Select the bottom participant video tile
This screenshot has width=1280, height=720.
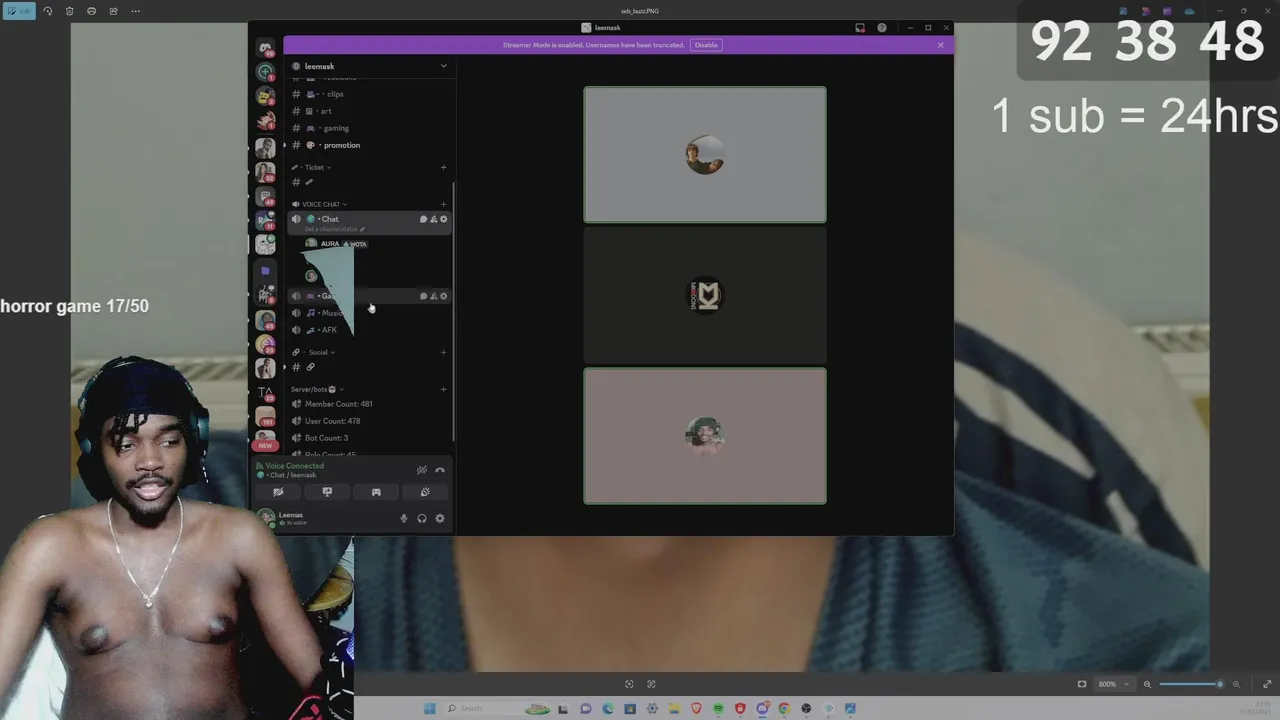click(x=705, y=436)
